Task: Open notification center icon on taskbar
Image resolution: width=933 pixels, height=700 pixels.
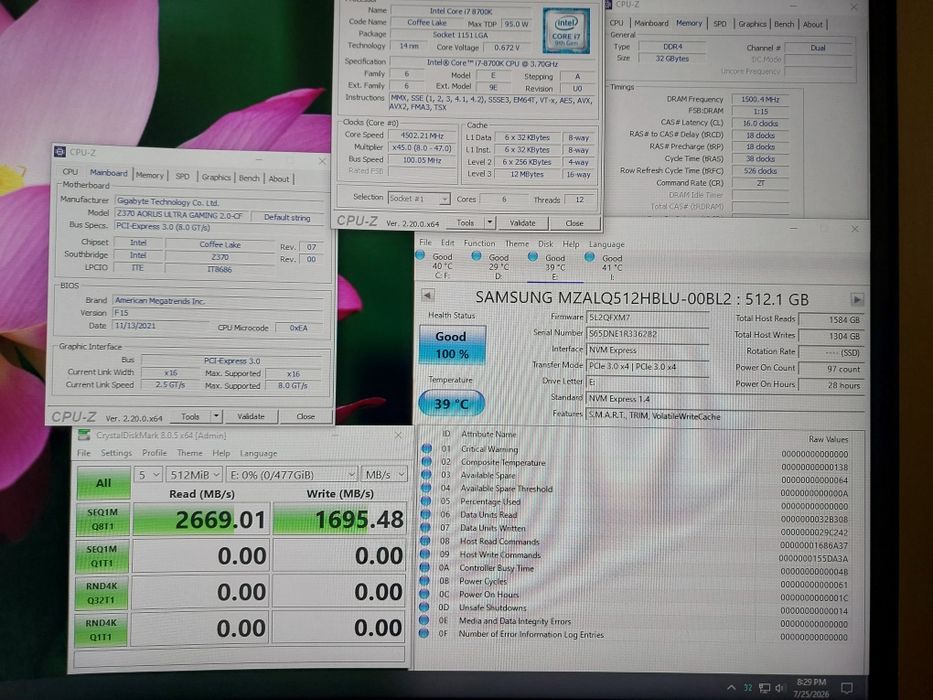Action: click(846, 688)
